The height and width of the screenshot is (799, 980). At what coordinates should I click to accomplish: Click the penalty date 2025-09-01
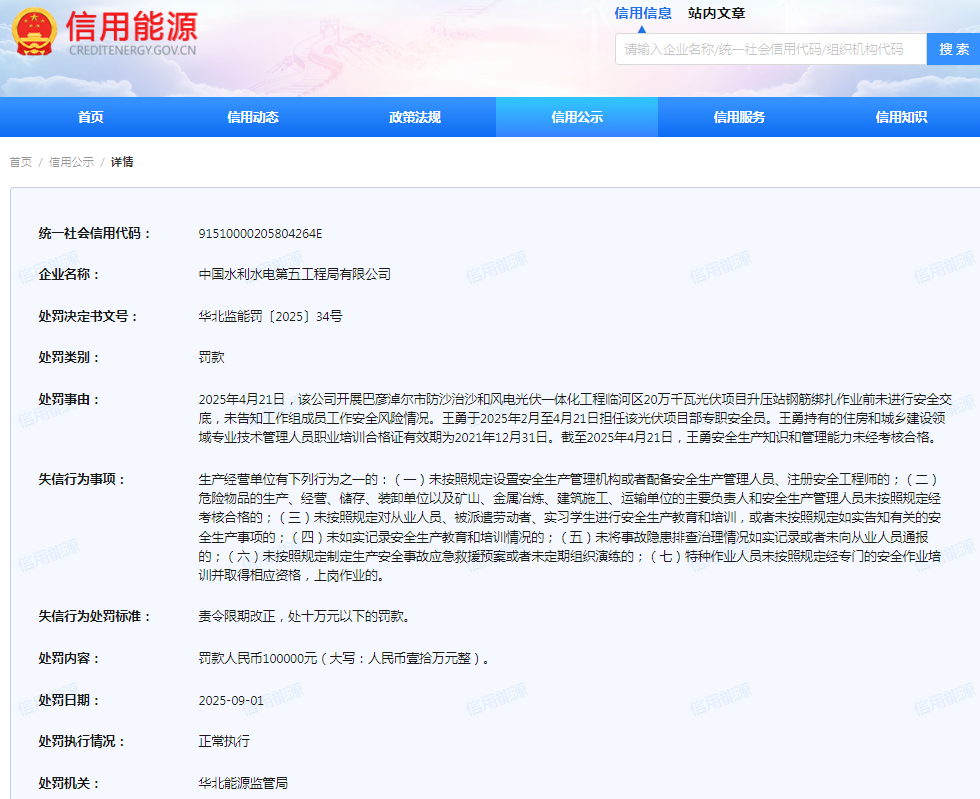[231, 700]
